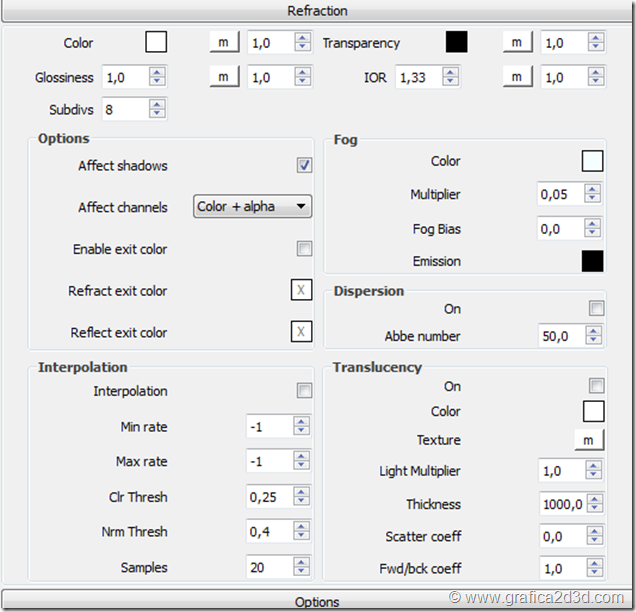The width and height of the screenshot is (636, 612).
Task: Enable the Enable exit color checkbox
Action: (304, 249)
